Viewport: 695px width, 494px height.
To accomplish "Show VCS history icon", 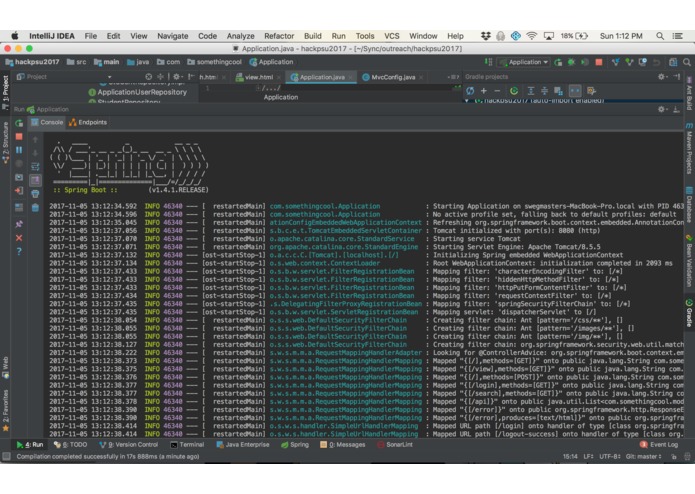I will (643, 62).
